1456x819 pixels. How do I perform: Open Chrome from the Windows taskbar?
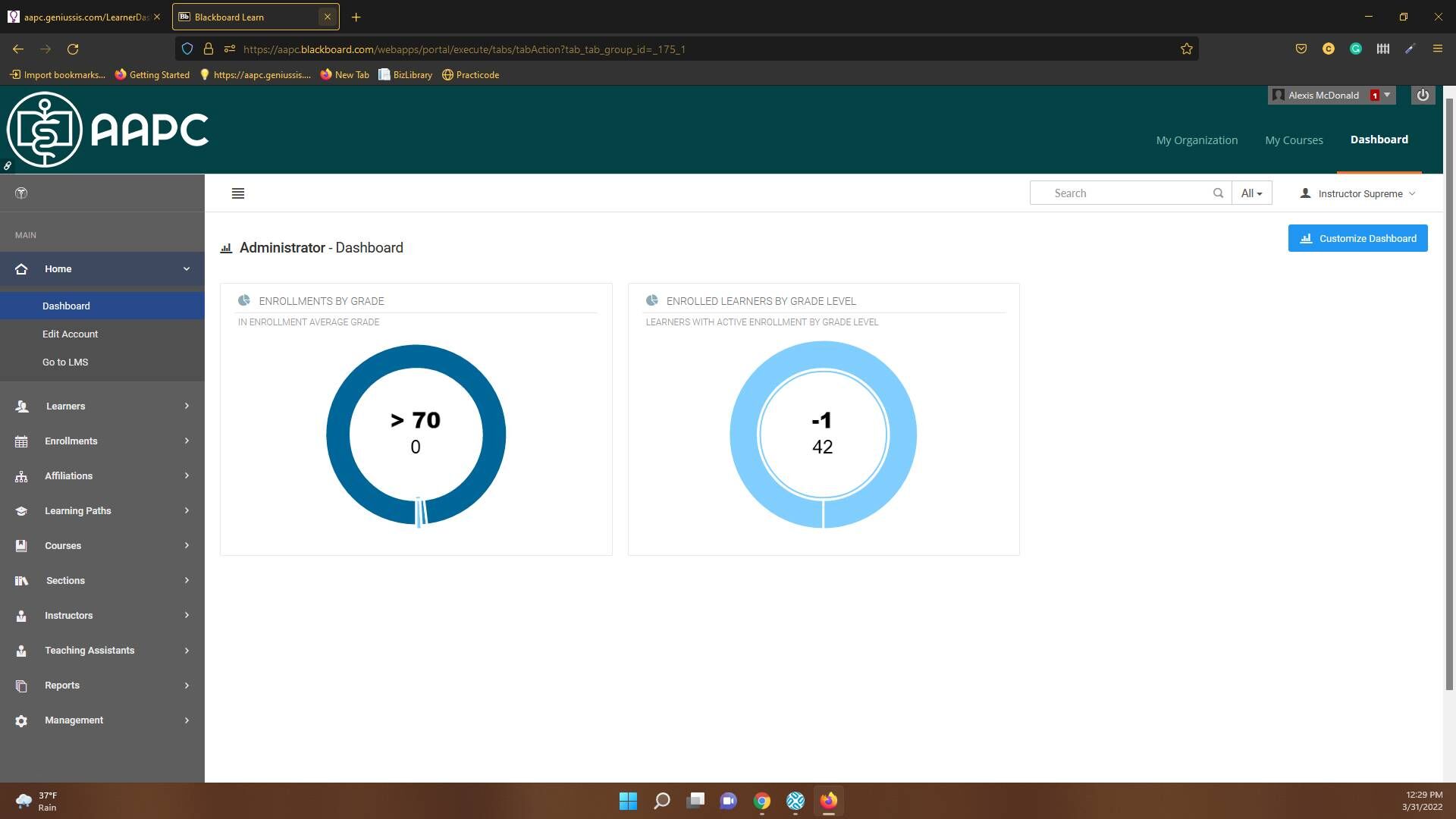(761, 801)
